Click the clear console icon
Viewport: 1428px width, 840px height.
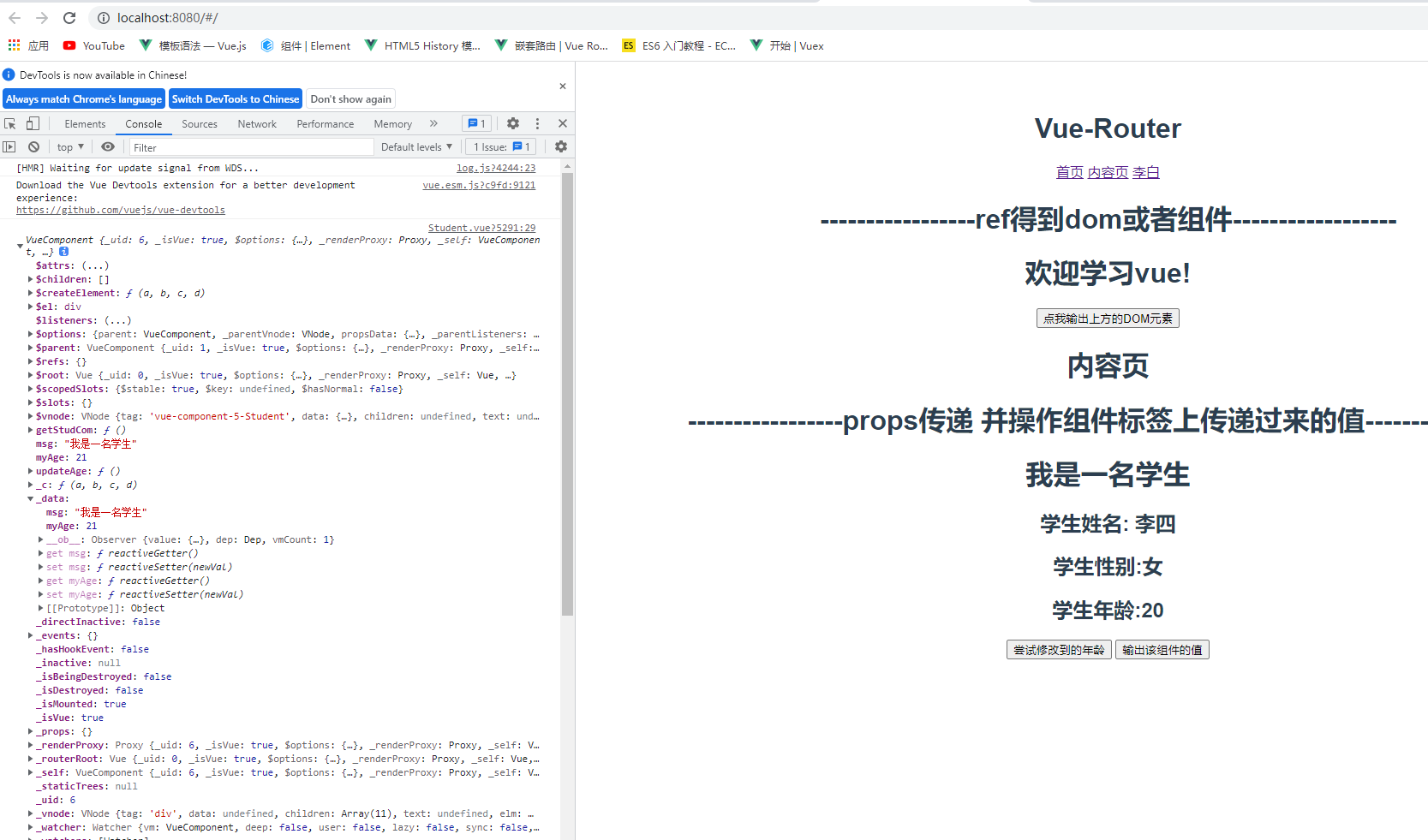coord(33,146)
